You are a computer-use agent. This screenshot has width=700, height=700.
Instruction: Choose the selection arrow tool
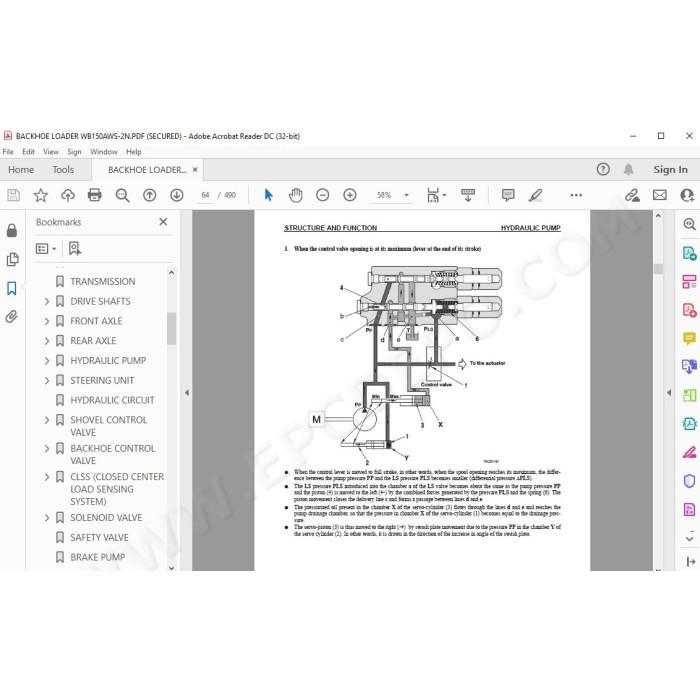[268, 195]
